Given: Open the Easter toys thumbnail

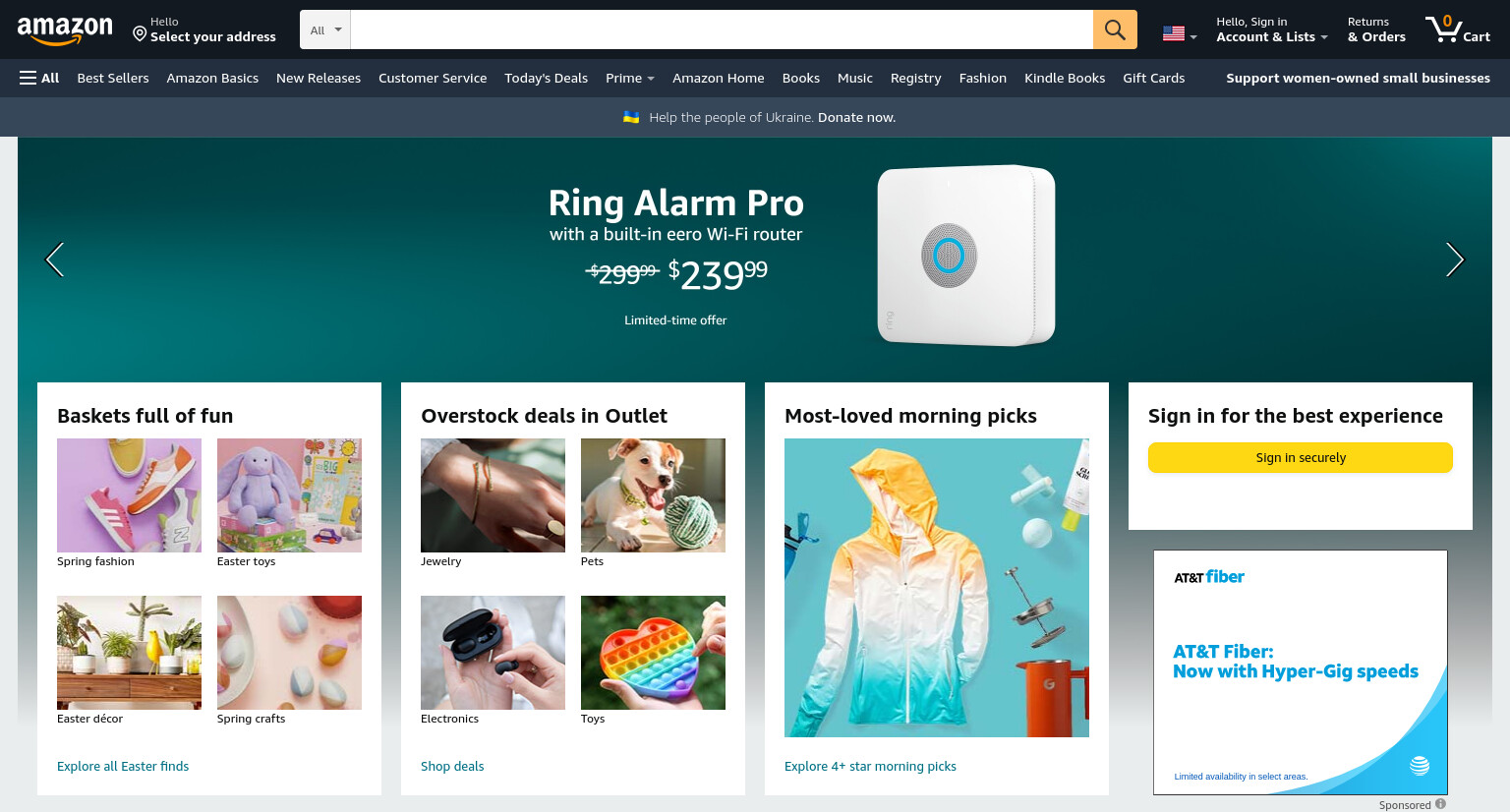Looking at the screenshot, I should pyautogui.click(x=289, y=495).
